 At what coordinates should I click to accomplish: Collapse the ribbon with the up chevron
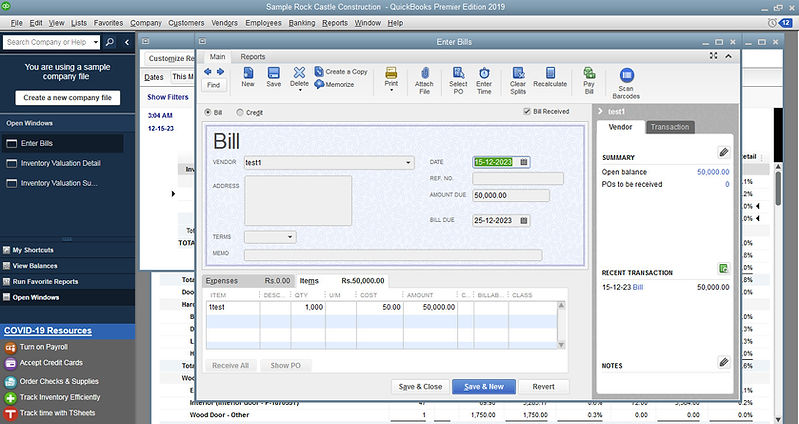point(729,56)
